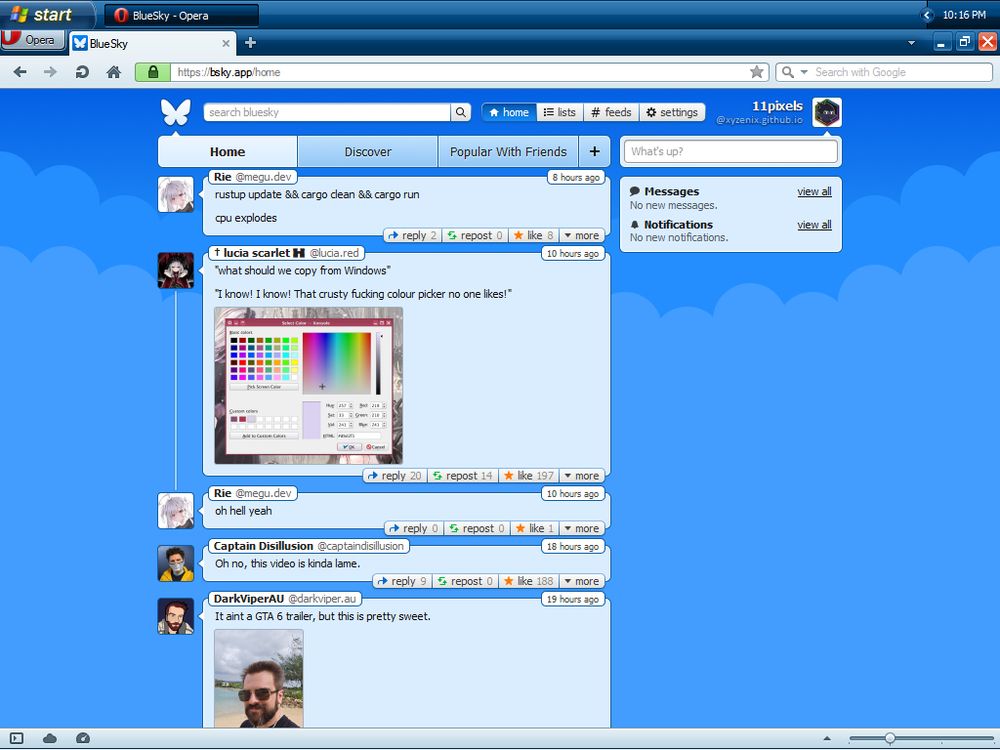The image size is (1000, 750).
Task: Open the feeds navigation item
Action: [611, 112]
